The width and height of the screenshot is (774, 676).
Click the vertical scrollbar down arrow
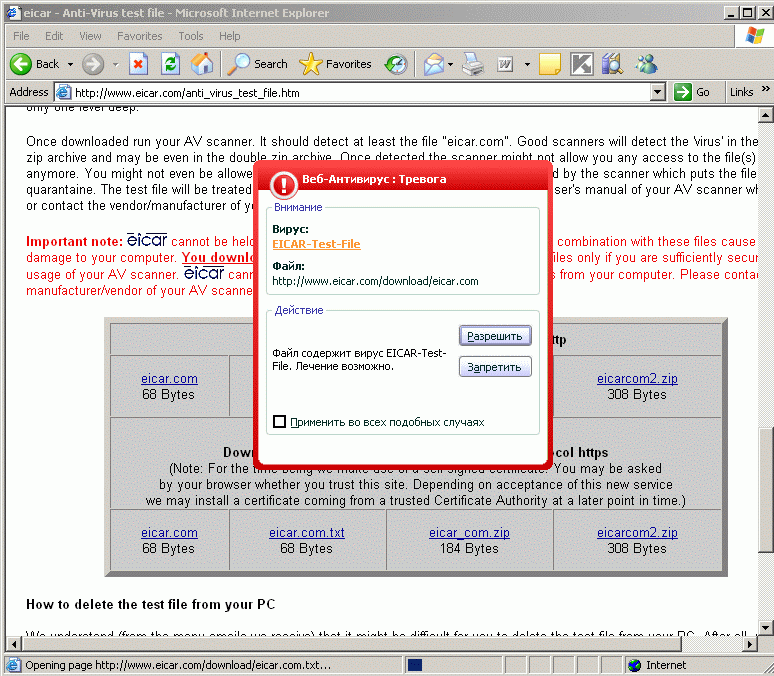click(765, 628)
